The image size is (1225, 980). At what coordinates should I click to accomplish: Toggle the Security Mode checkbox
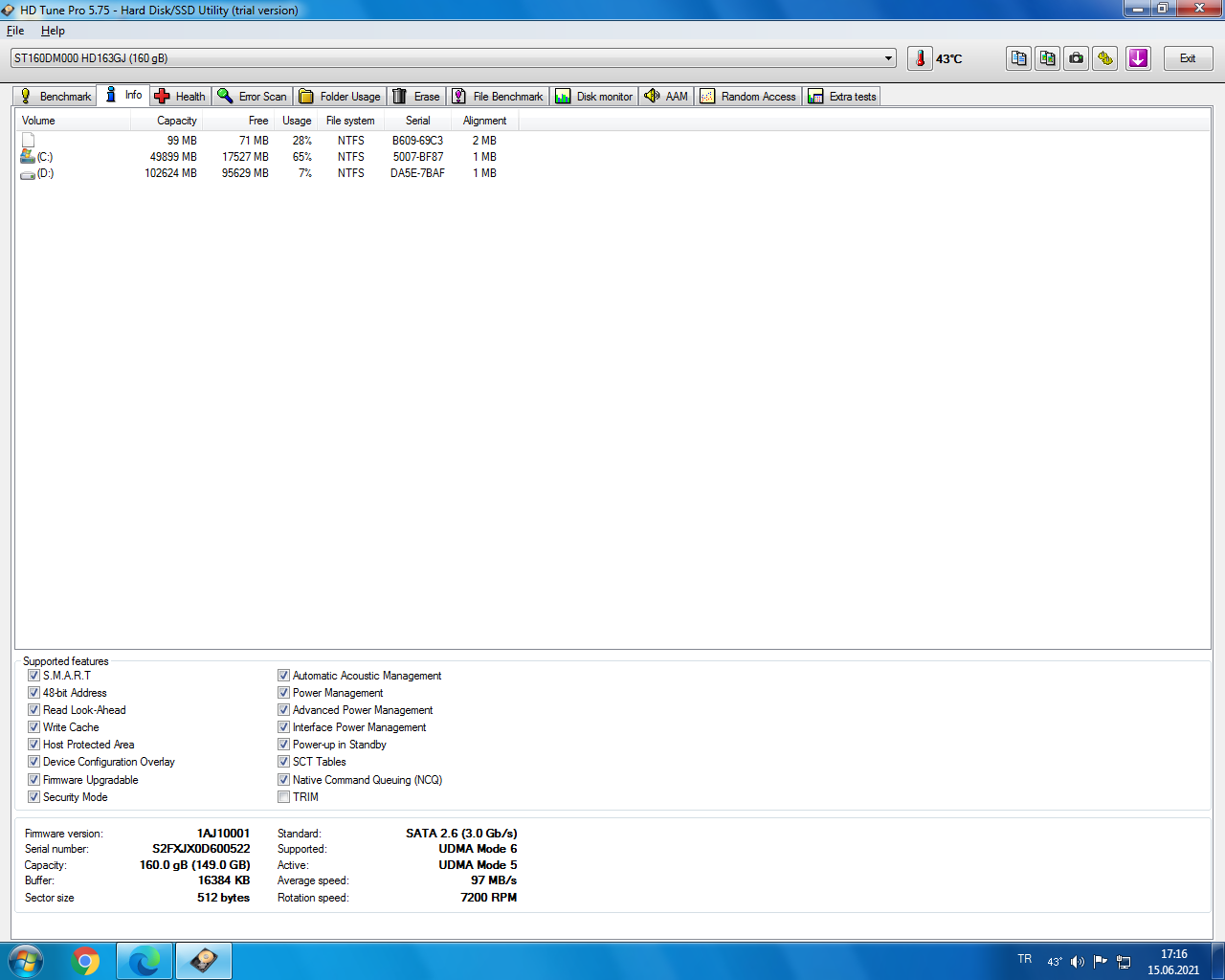coord(33,797)
